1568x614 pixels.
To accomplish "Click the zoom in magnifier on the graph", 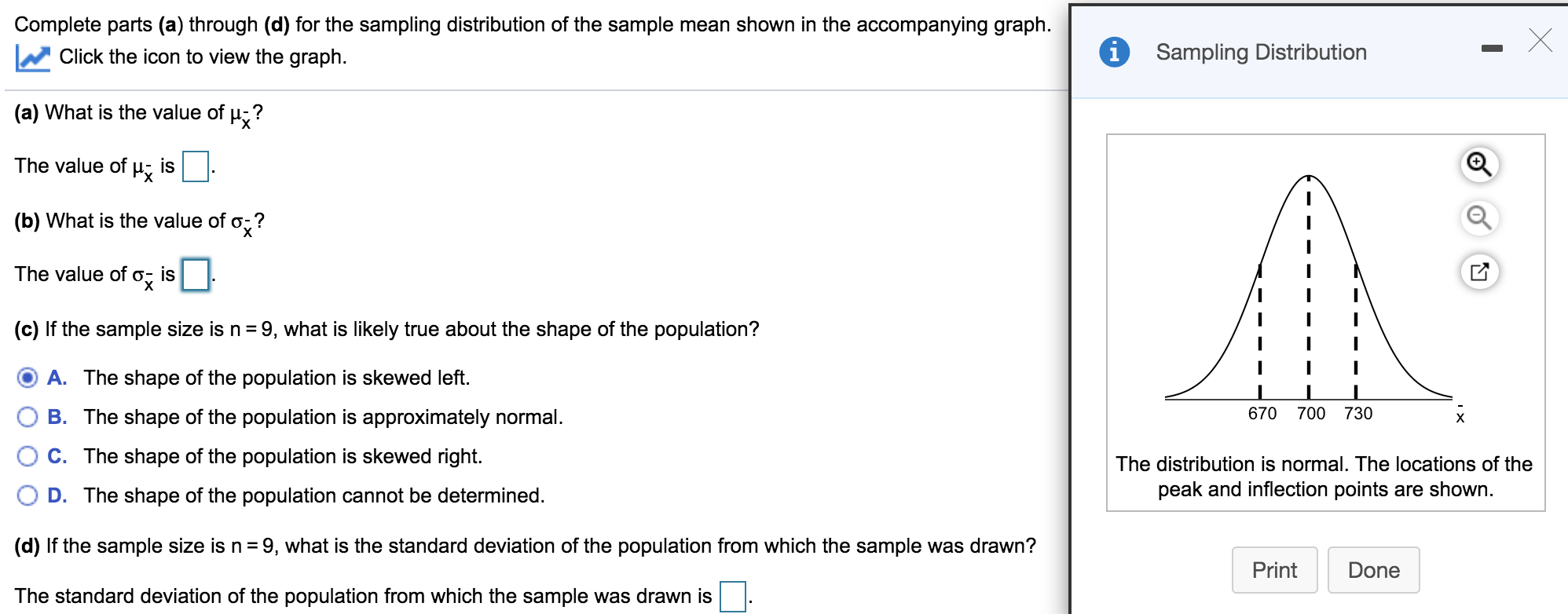I will (1480, 165).
